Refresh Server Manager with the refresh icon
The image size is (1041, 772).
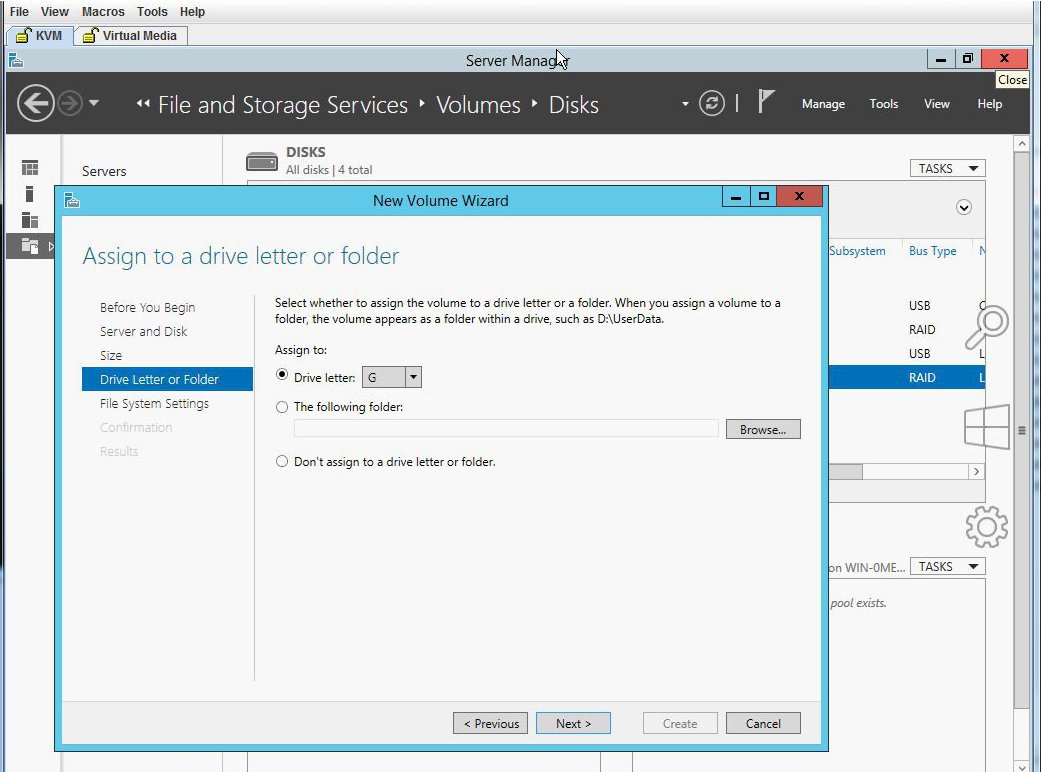click(712, 103)
